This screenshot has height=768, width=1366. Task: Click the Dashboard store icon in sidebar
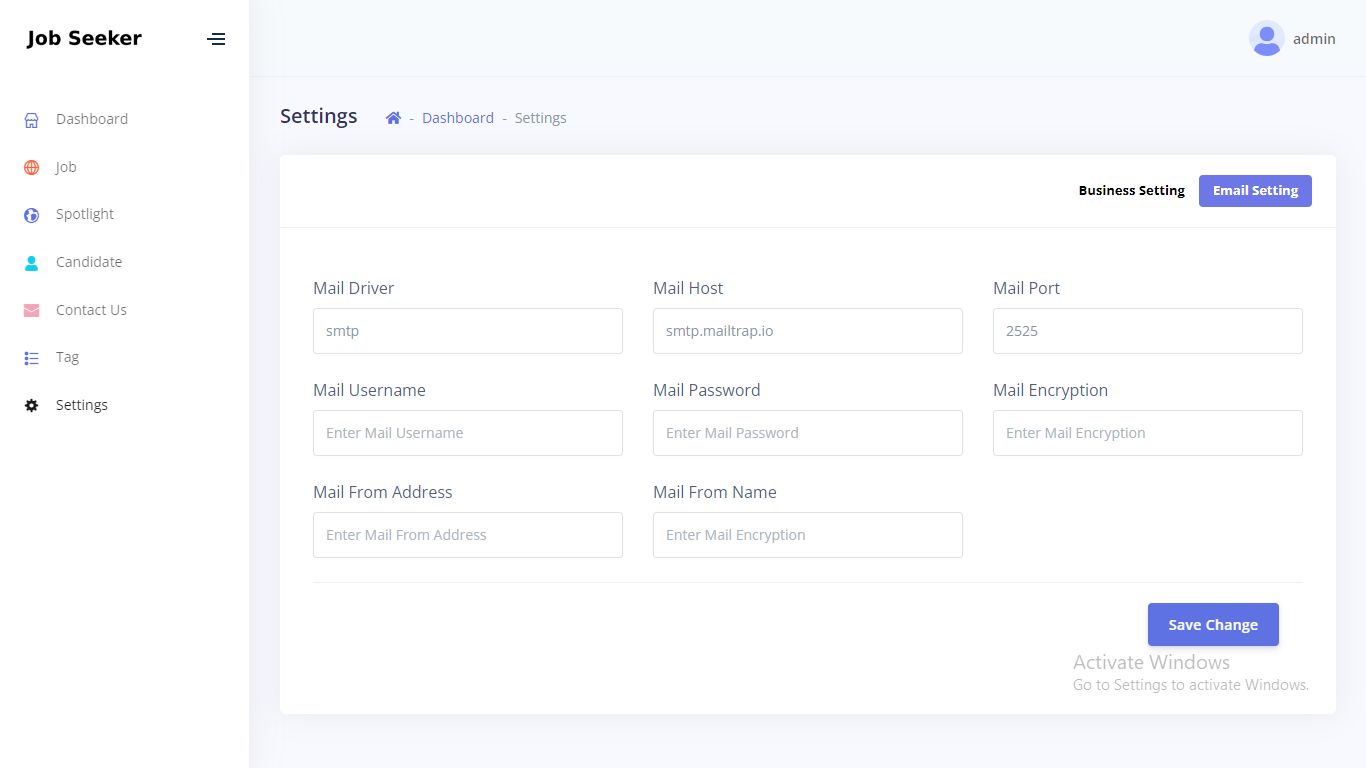31,120
